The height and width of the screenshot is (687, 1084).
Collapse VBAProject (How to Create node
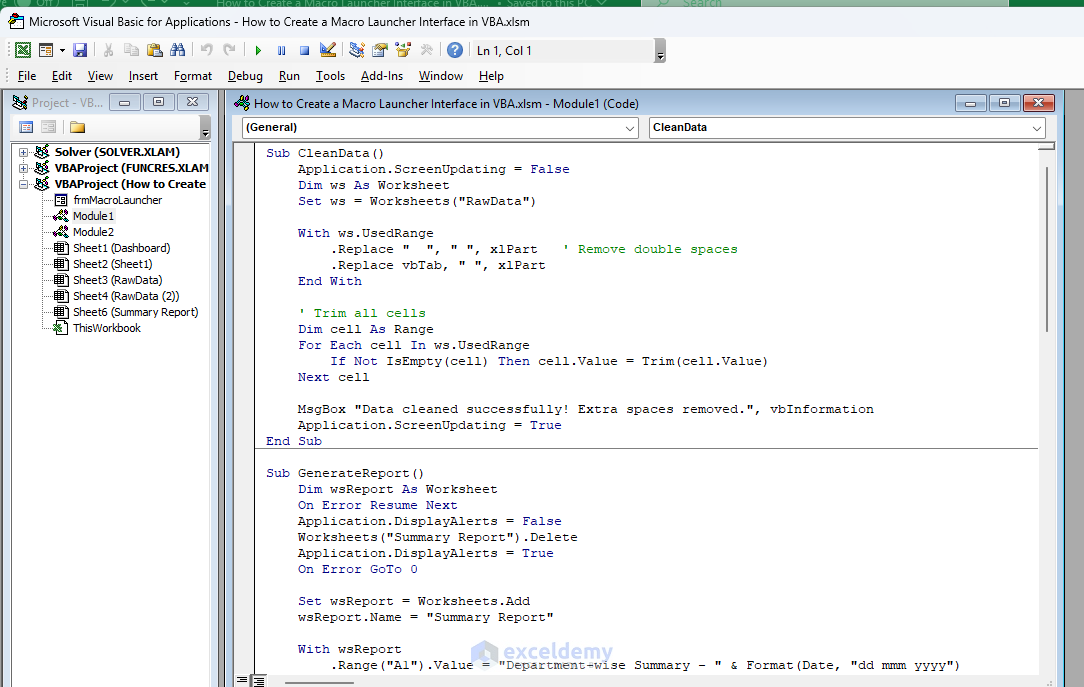(x=24, y=184)
